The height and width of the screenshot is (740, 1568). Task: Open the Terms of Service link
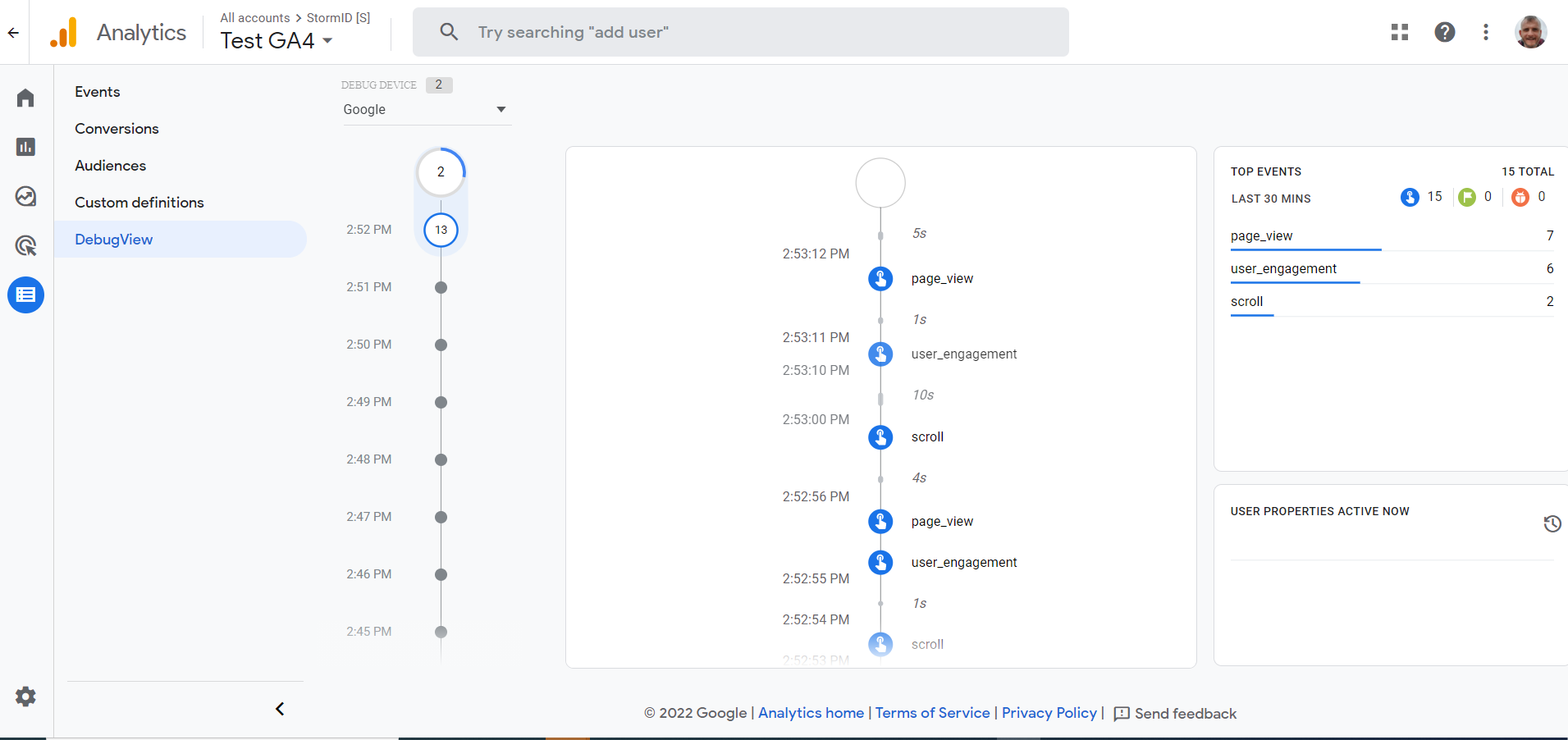pyautogui.click(x=931, y=713)
